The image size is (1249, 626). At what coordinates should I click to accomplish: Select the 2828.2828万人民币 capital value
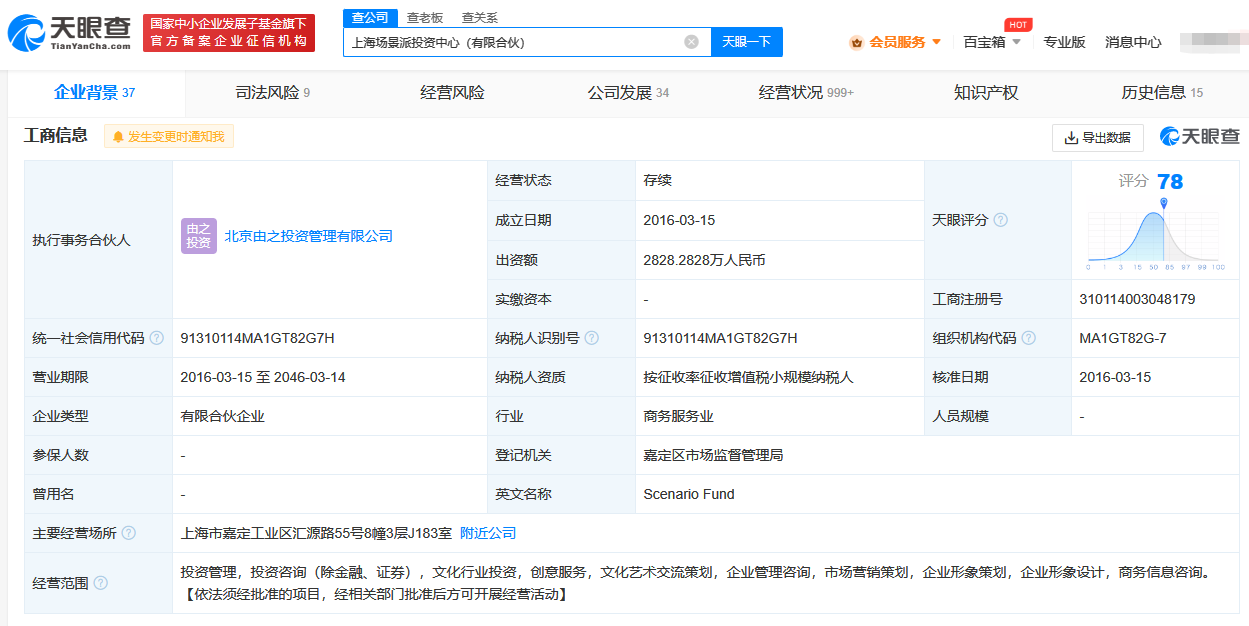tap(704, 260)
